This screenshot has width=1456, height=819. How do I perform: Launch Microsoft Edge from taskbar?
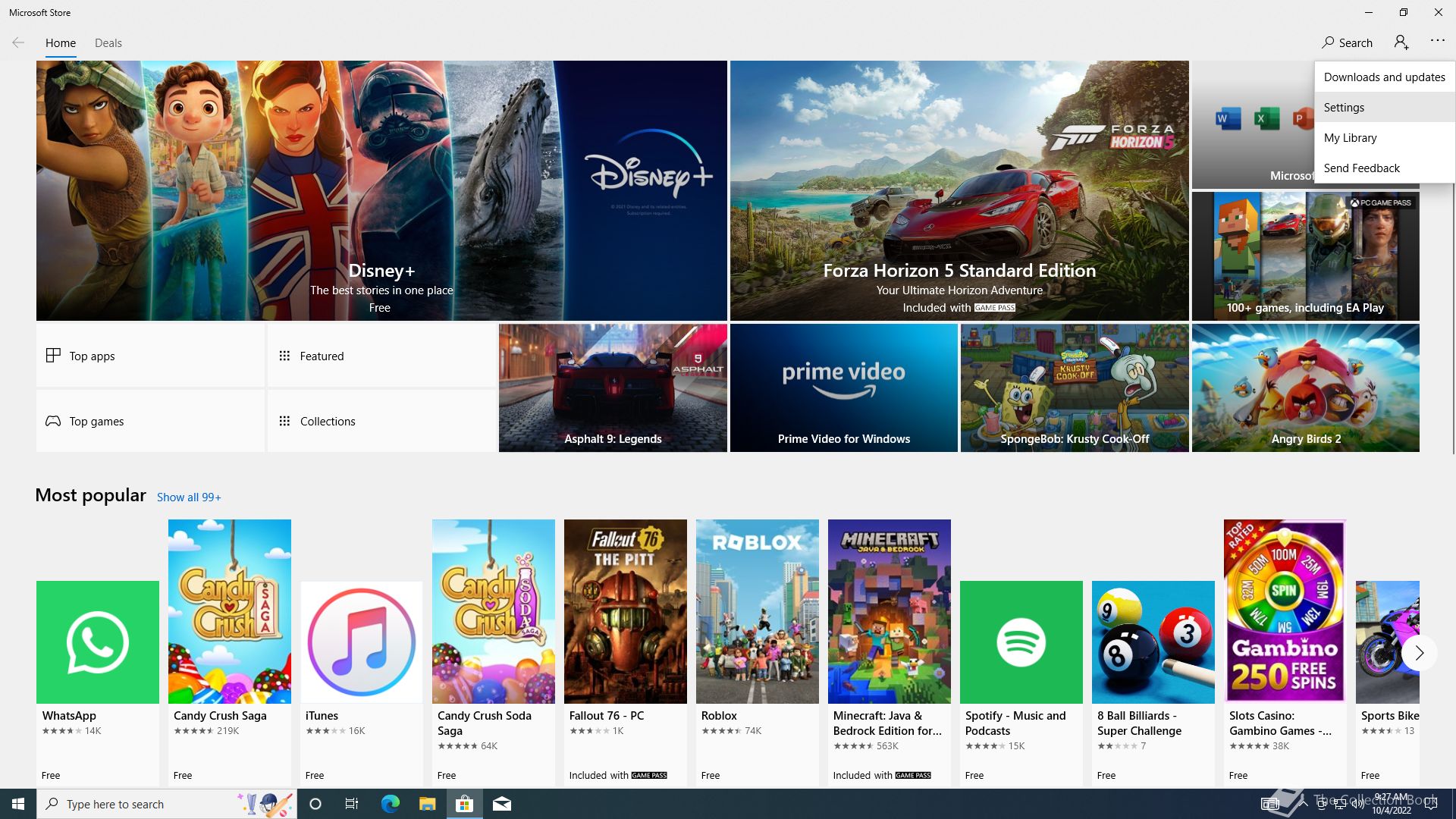(x=390, y=804)
